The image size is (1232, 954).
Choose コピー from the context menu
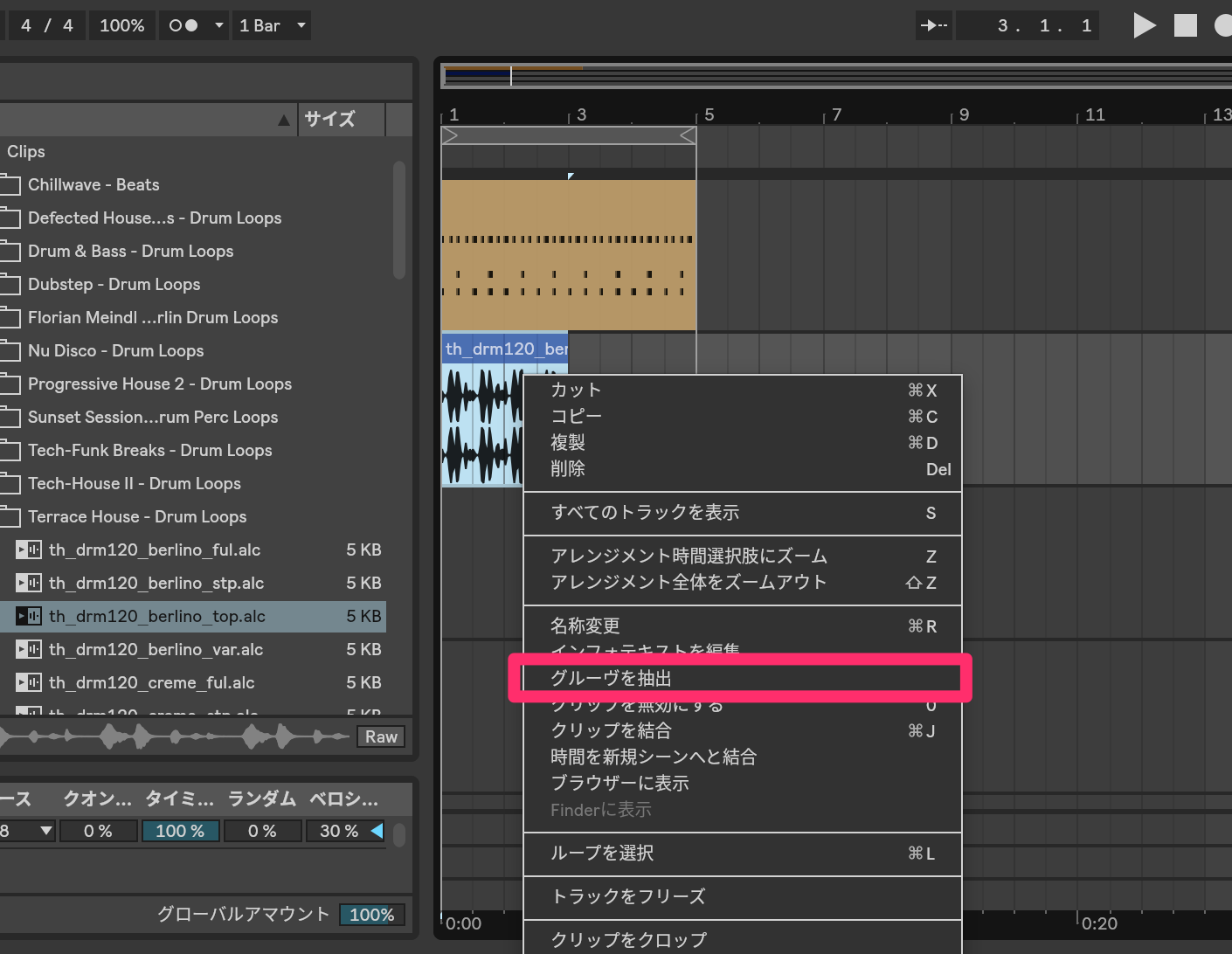(743, 417)
